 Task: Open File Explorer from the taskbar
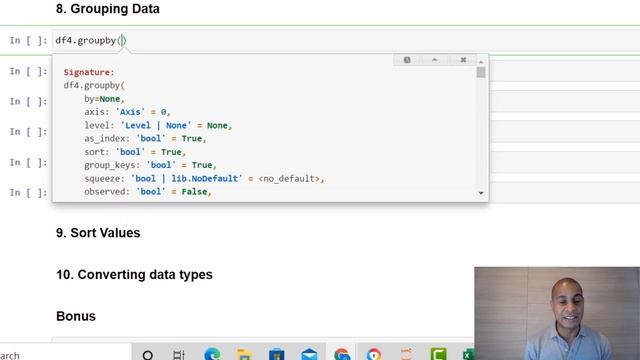pyautogui.click(x=244, y=354)
